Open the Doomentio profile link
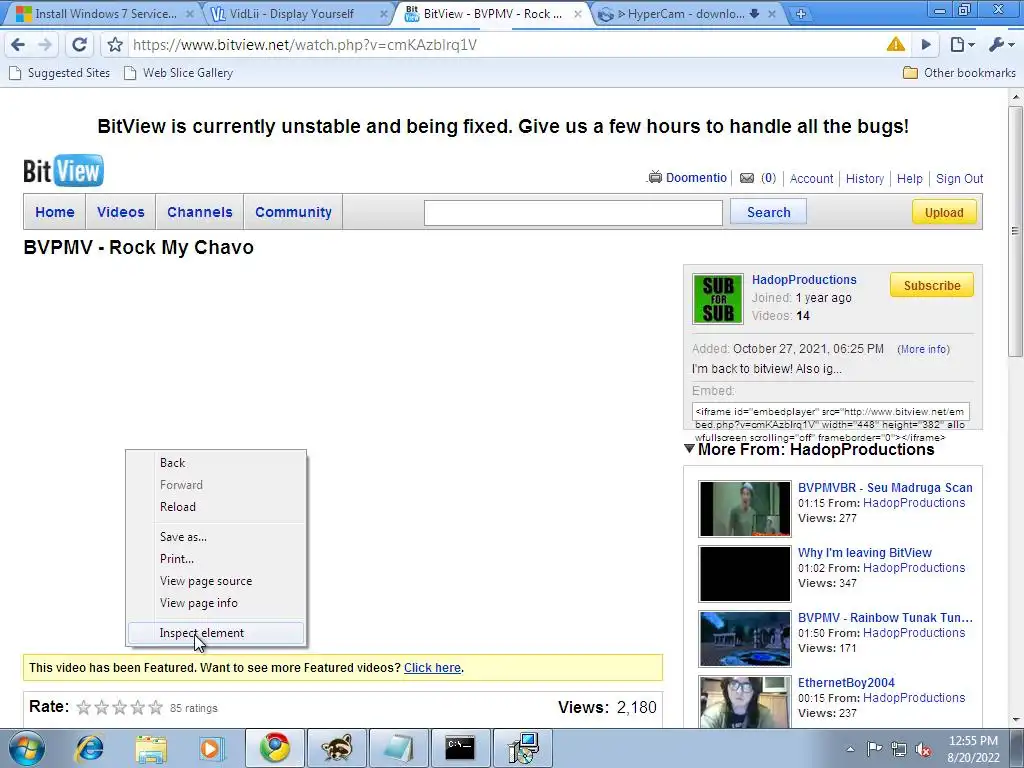Viewport: 1024px width, 768px height. [696, 178]
